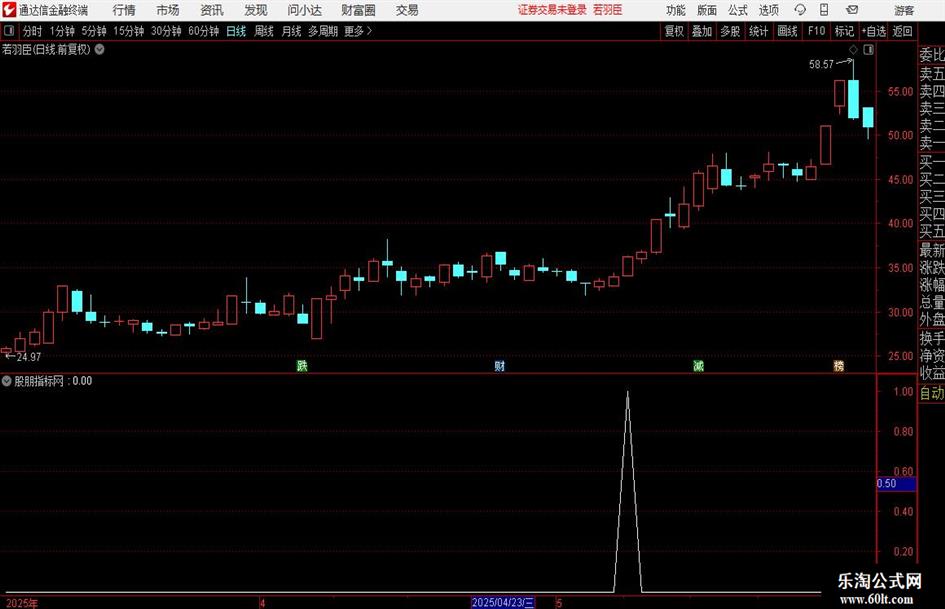
Task: Add stock via +自选 button
Action: pos(873,31)
